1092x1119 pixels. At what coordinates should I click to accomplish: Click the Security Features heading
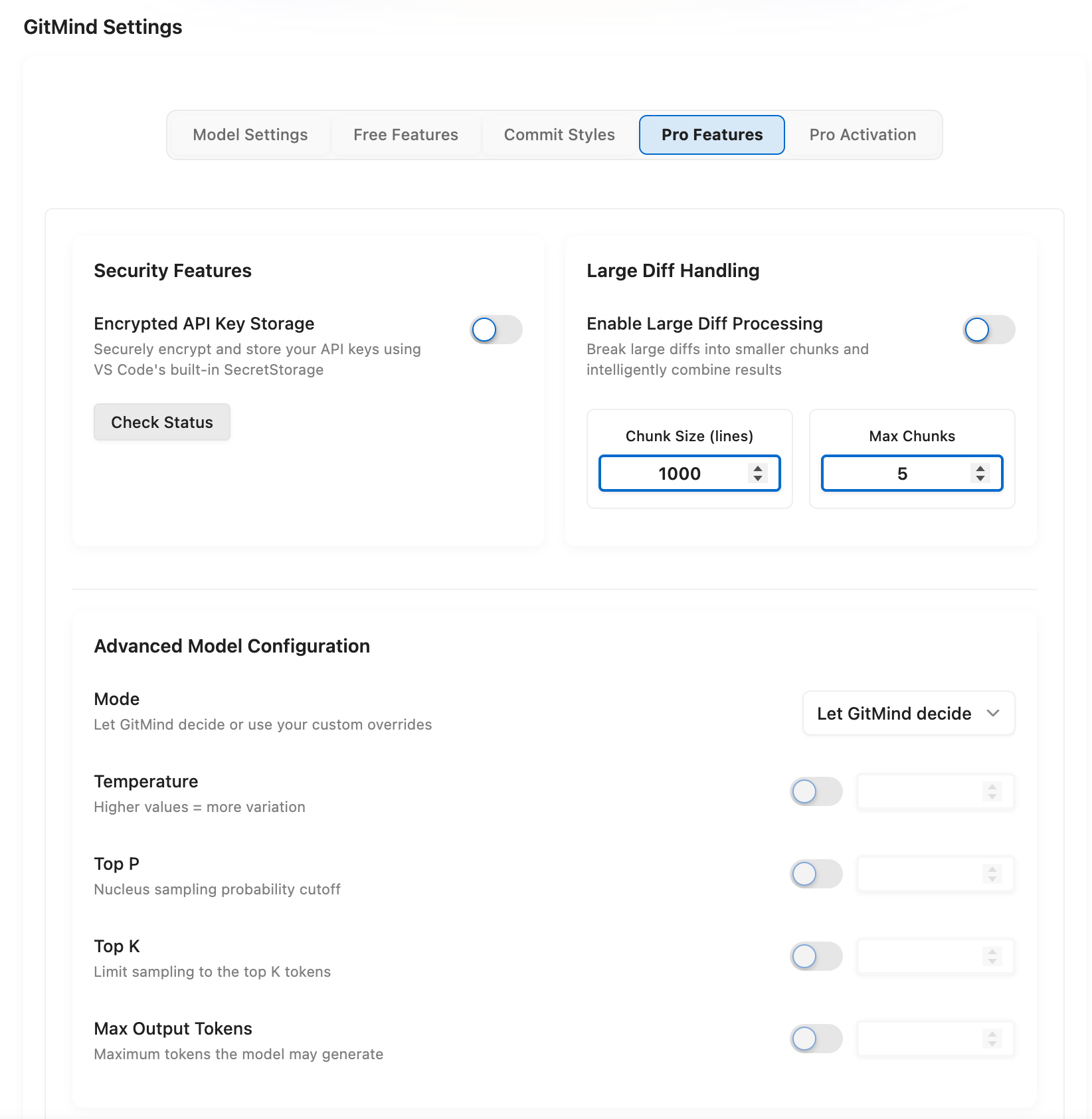[x=173, y=270]
